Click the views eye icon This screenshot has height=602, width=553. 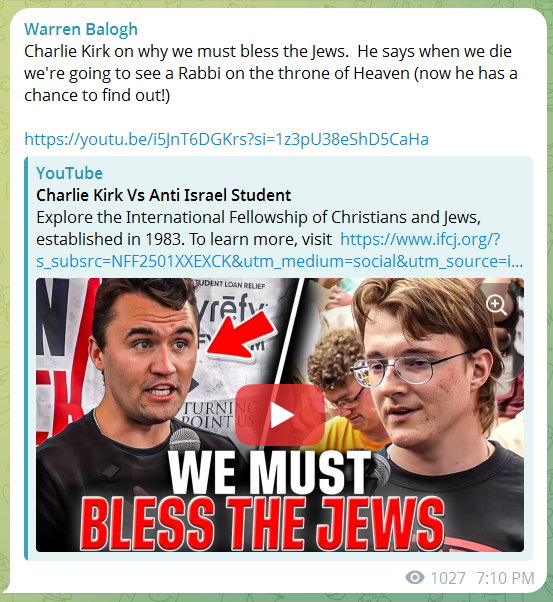pos(415,577)
